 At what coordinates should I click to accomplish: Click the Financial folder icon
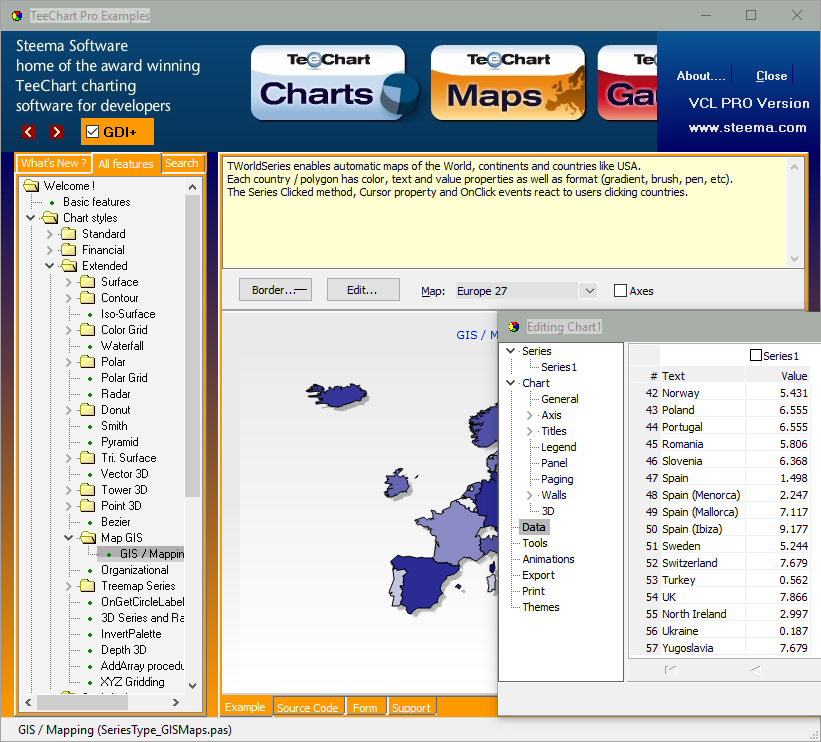click(x=69, y=250)
